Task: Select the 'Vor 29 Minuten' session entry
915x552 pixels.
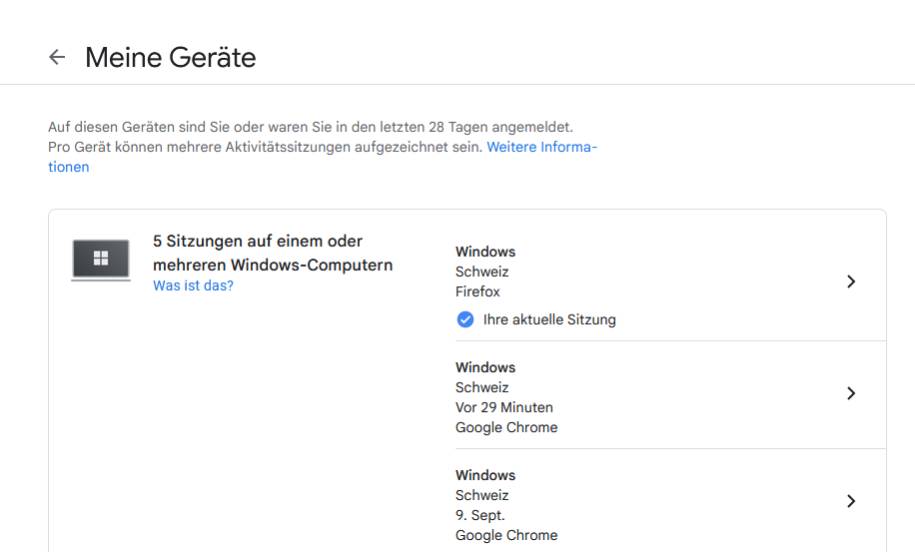Action: click(504, 407)
